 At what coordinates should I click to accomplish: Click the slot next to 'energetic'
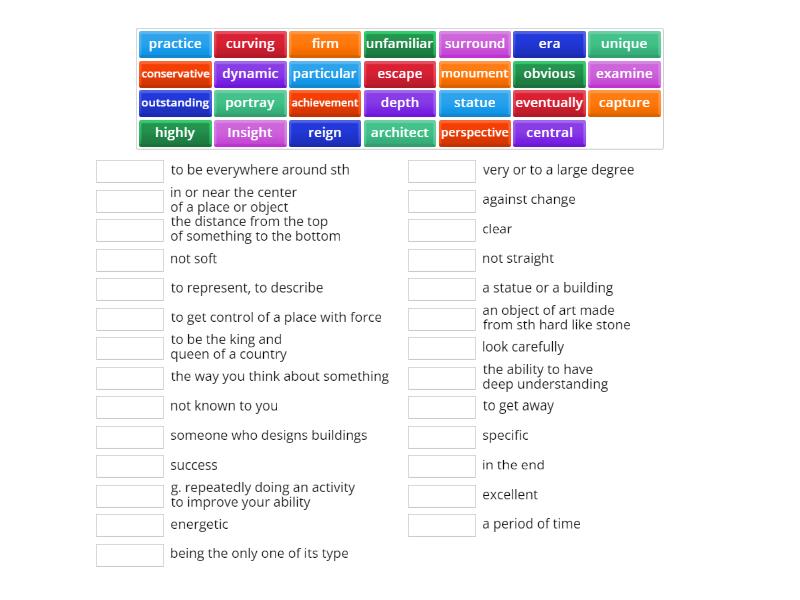point(129,523)
